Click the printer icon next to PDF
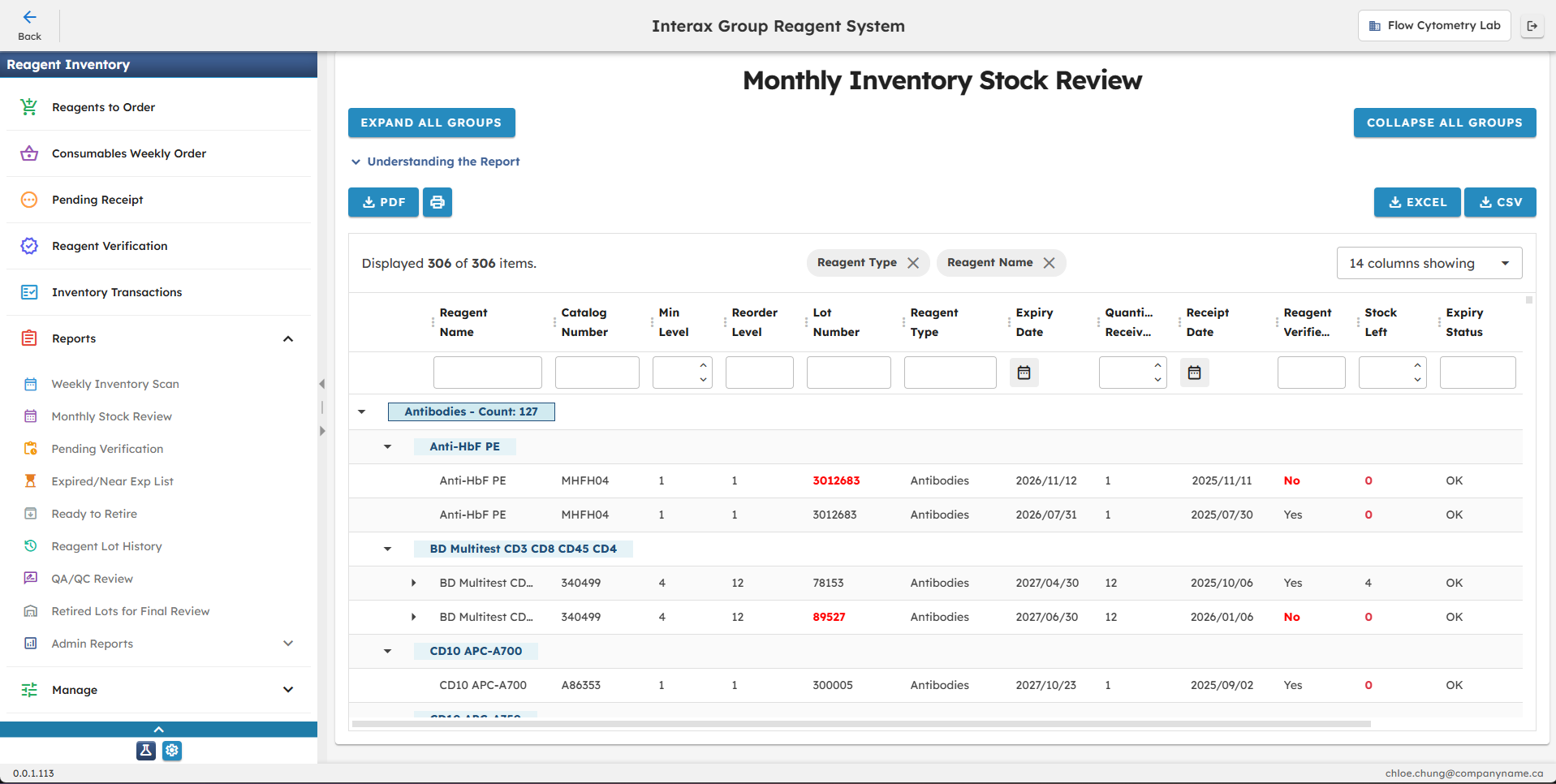Image resolution: width=1556 pixels, height=784 pixels. [437, 202]
